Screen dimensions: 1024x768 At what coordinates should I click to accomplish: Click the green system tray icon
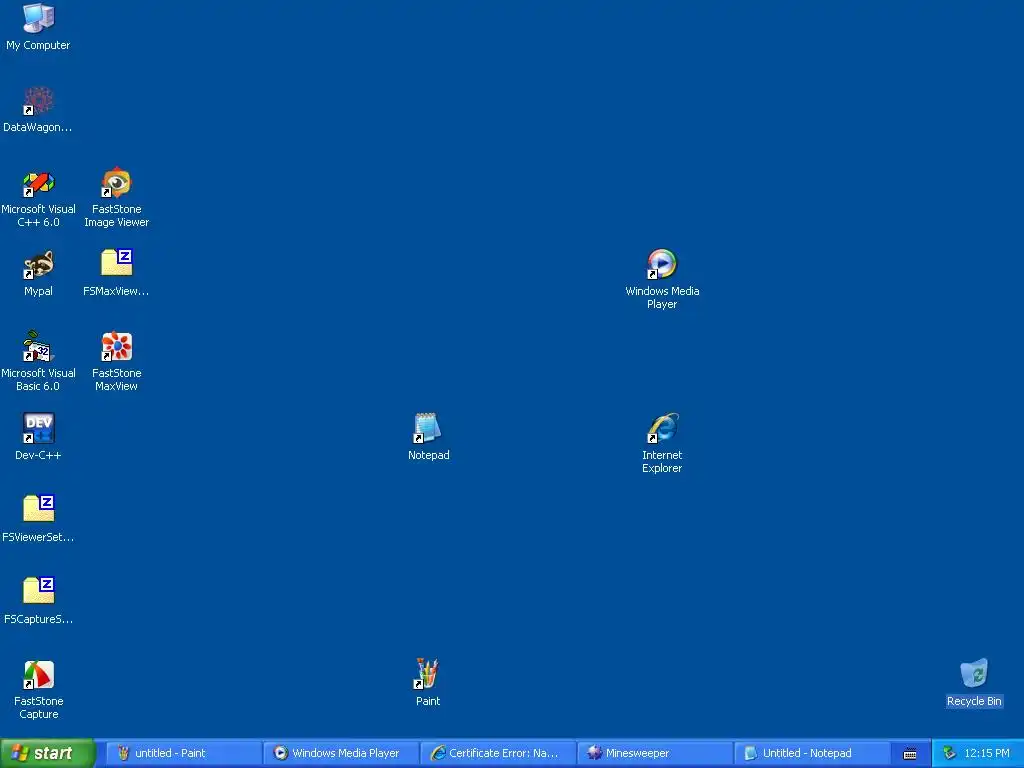(949, 754)
